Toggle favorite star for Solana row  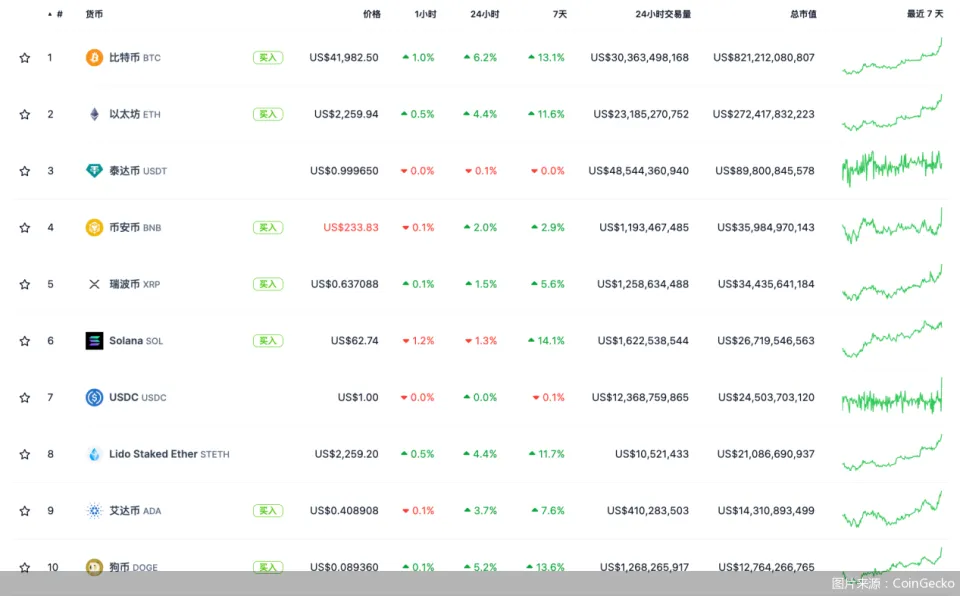click(25, 341)
